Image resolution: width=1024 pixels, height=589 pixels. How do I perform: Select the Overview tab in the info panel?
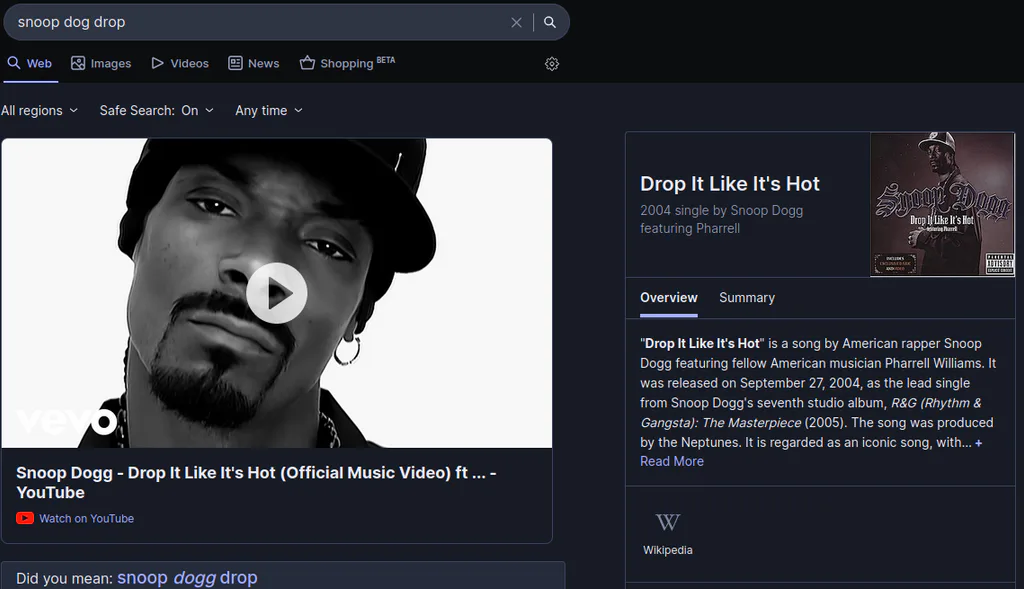(669, 298)
